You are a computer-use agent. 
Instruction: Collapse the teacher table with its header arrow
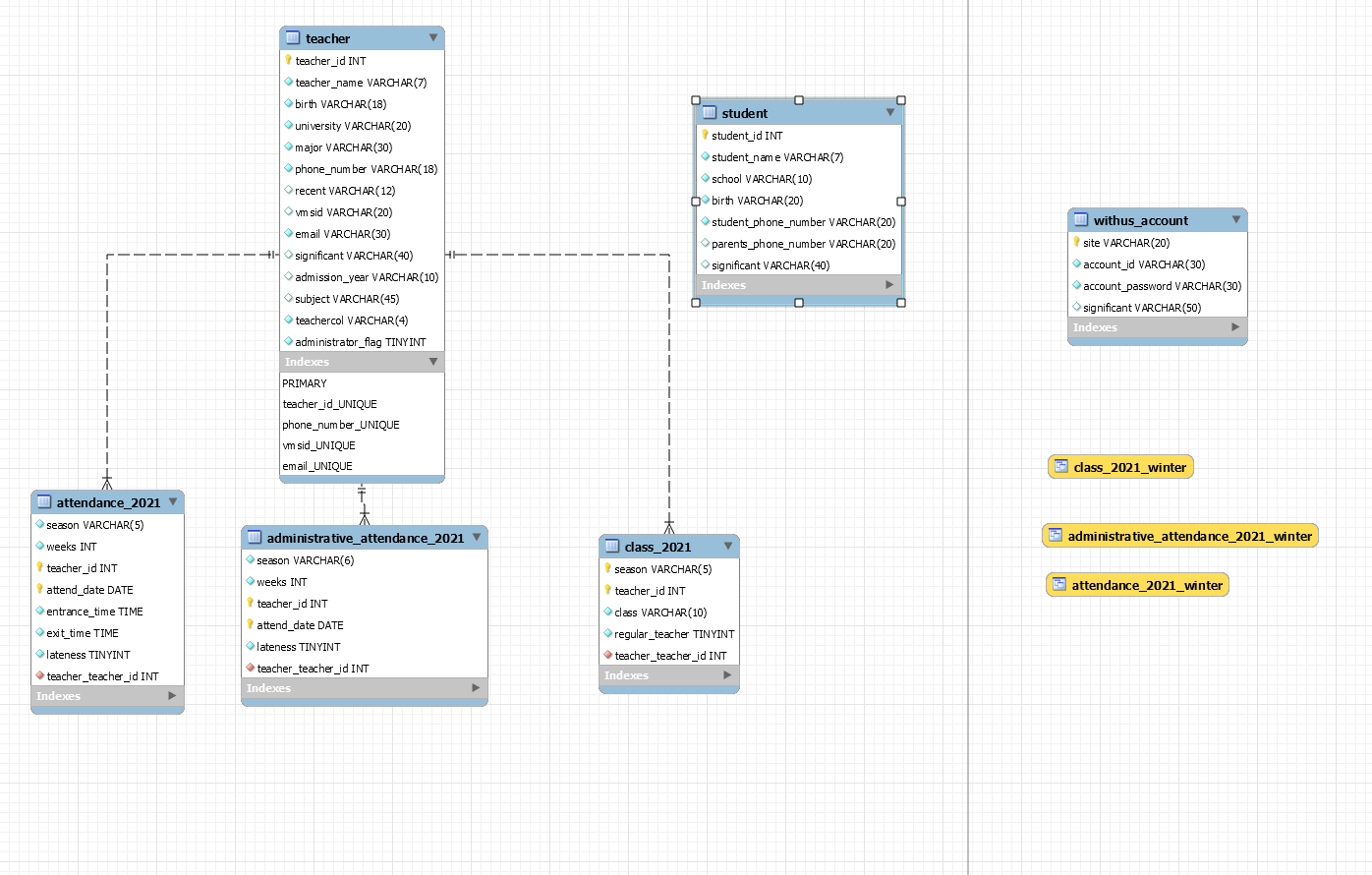coord(433,38)
